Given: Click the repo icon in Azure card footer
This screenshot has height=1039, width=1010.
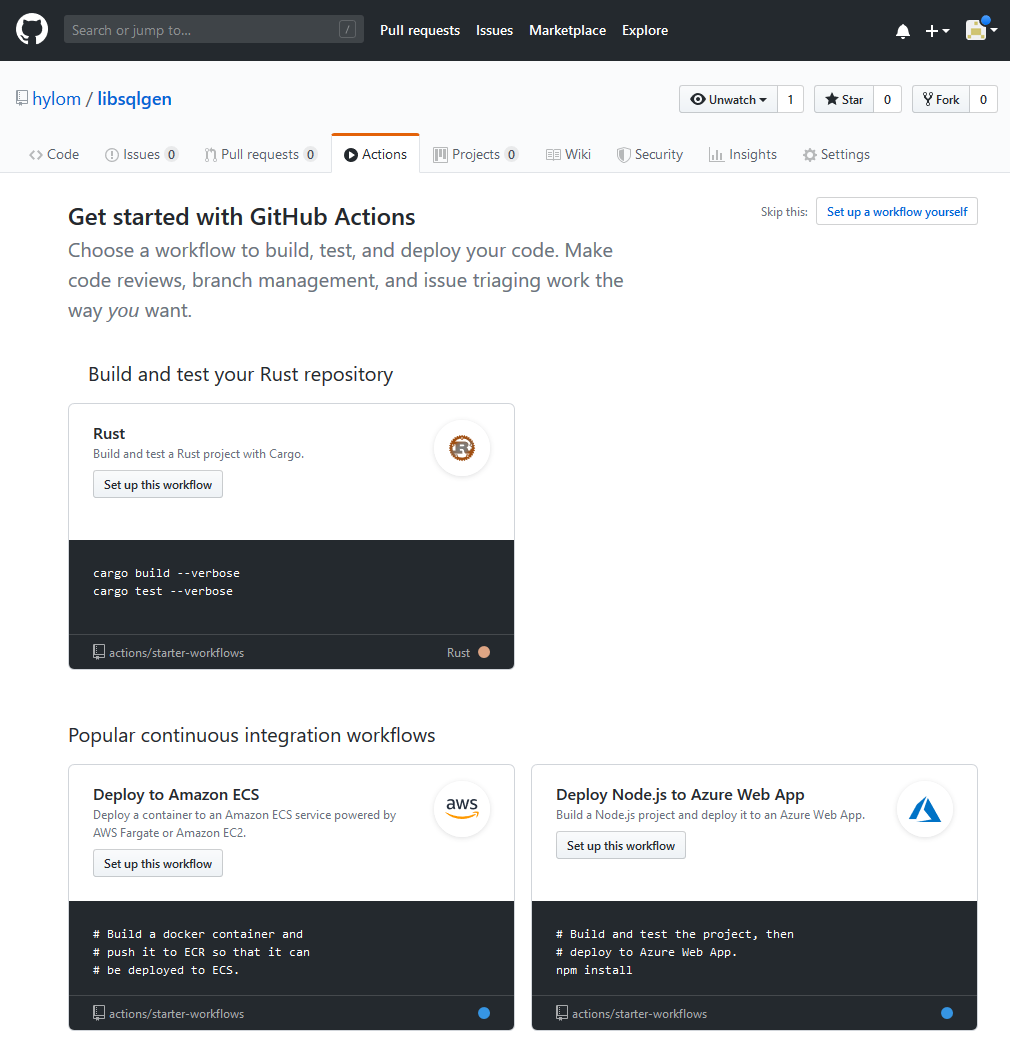Looking at the screenshot, I should (x=561, y=1012).
